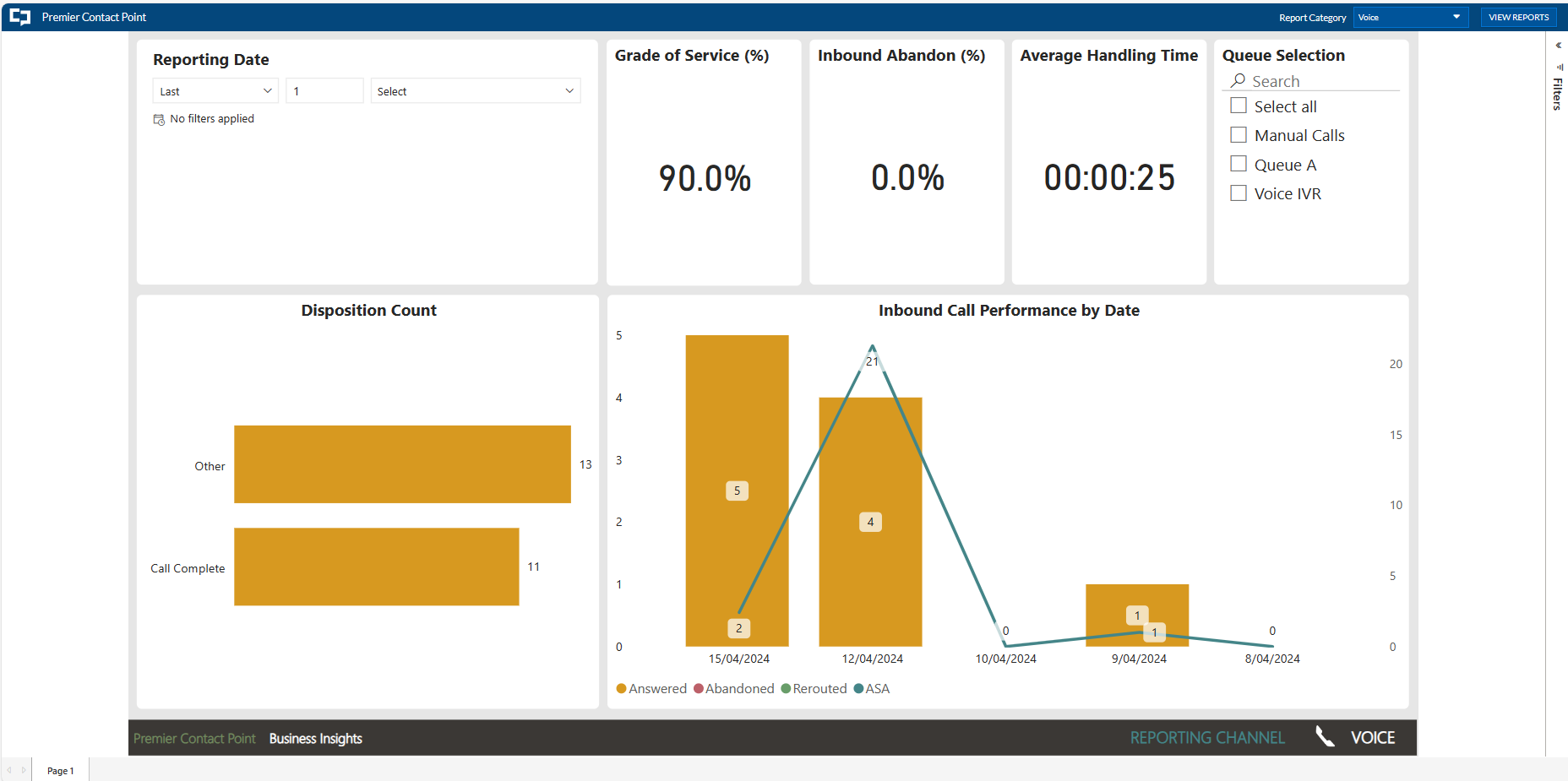
Task: Go to next page arrow
Action: (x=24, y=770)
